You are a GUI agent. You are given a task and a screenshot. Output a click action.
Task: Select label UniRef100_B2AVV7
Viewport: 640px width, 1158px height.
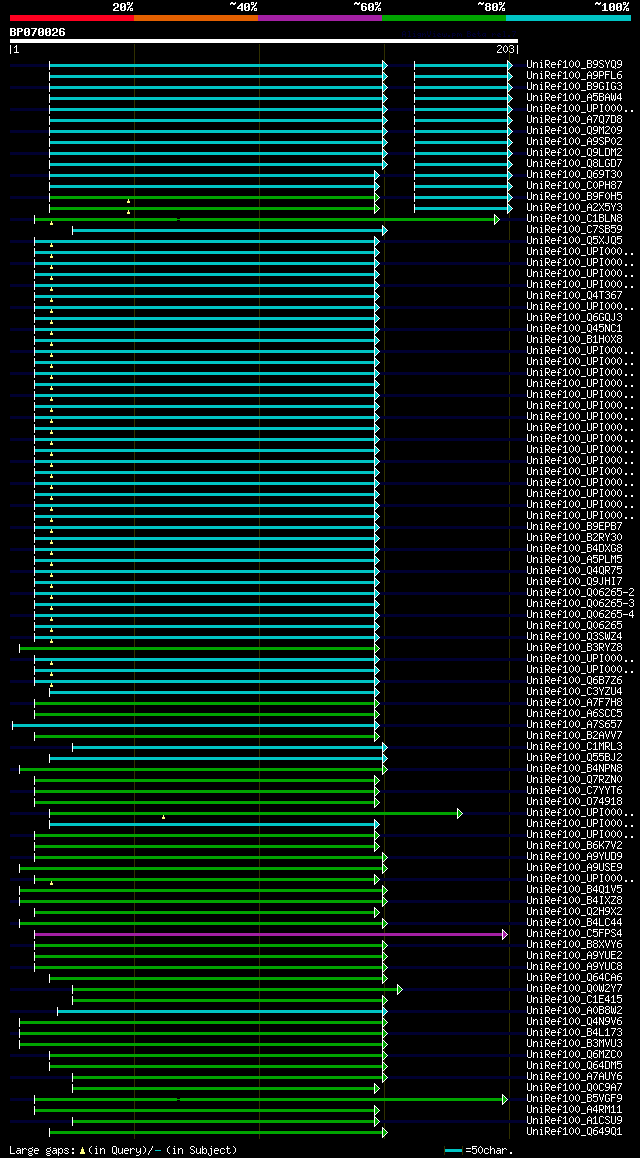tap(574, 736)
